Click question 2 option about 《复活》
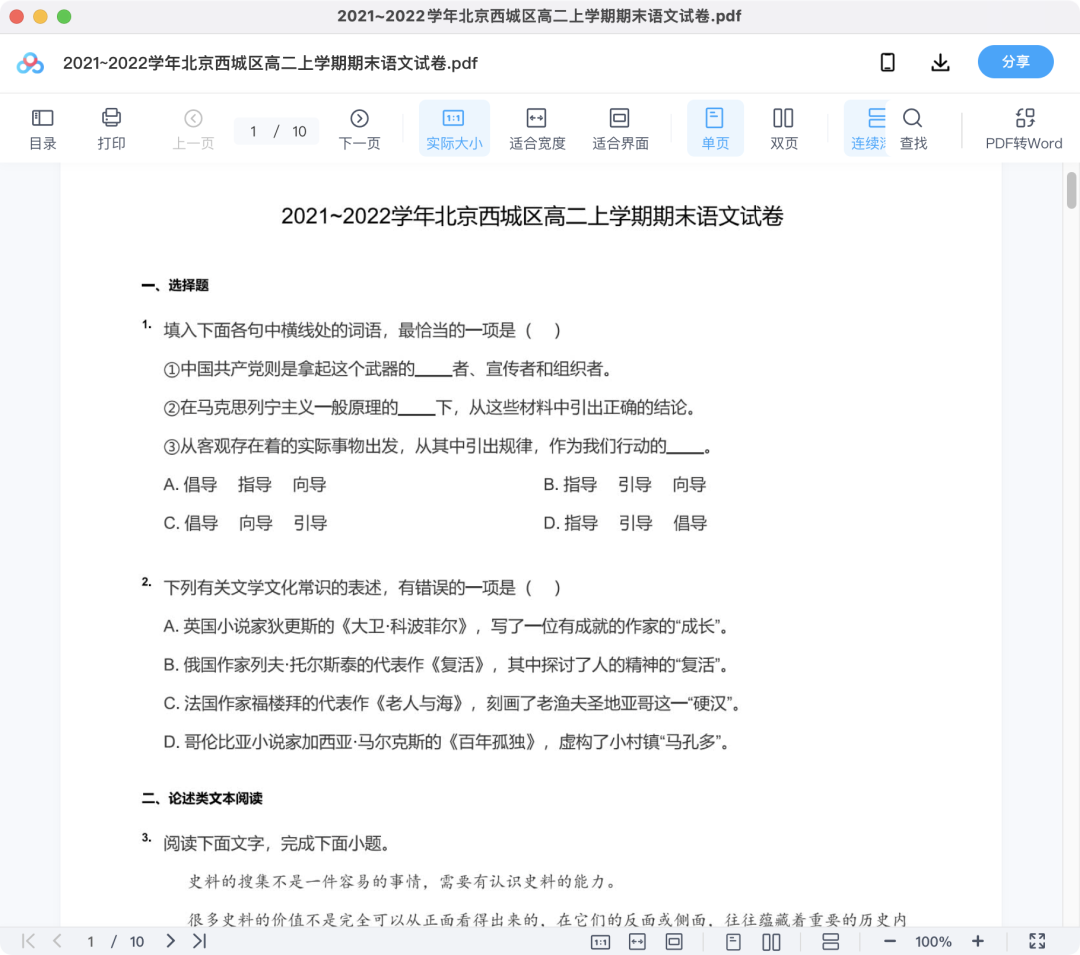The height and width of the screenshot is (955, 1080). [x=446, y=665]
